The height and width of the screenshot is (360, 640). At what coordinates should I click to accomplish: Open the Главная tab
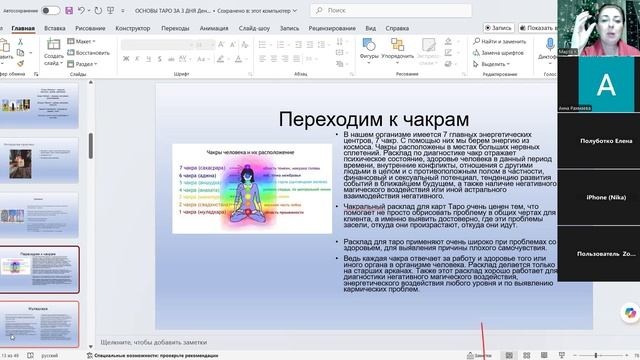point(23,28)
